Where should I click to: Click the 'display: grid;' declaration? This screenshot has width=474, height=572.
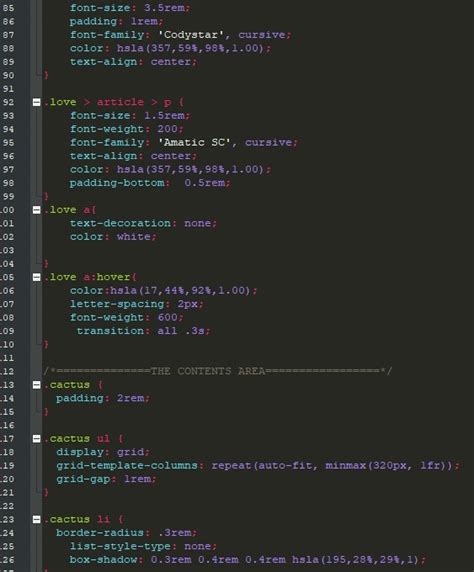pos(103,452)
